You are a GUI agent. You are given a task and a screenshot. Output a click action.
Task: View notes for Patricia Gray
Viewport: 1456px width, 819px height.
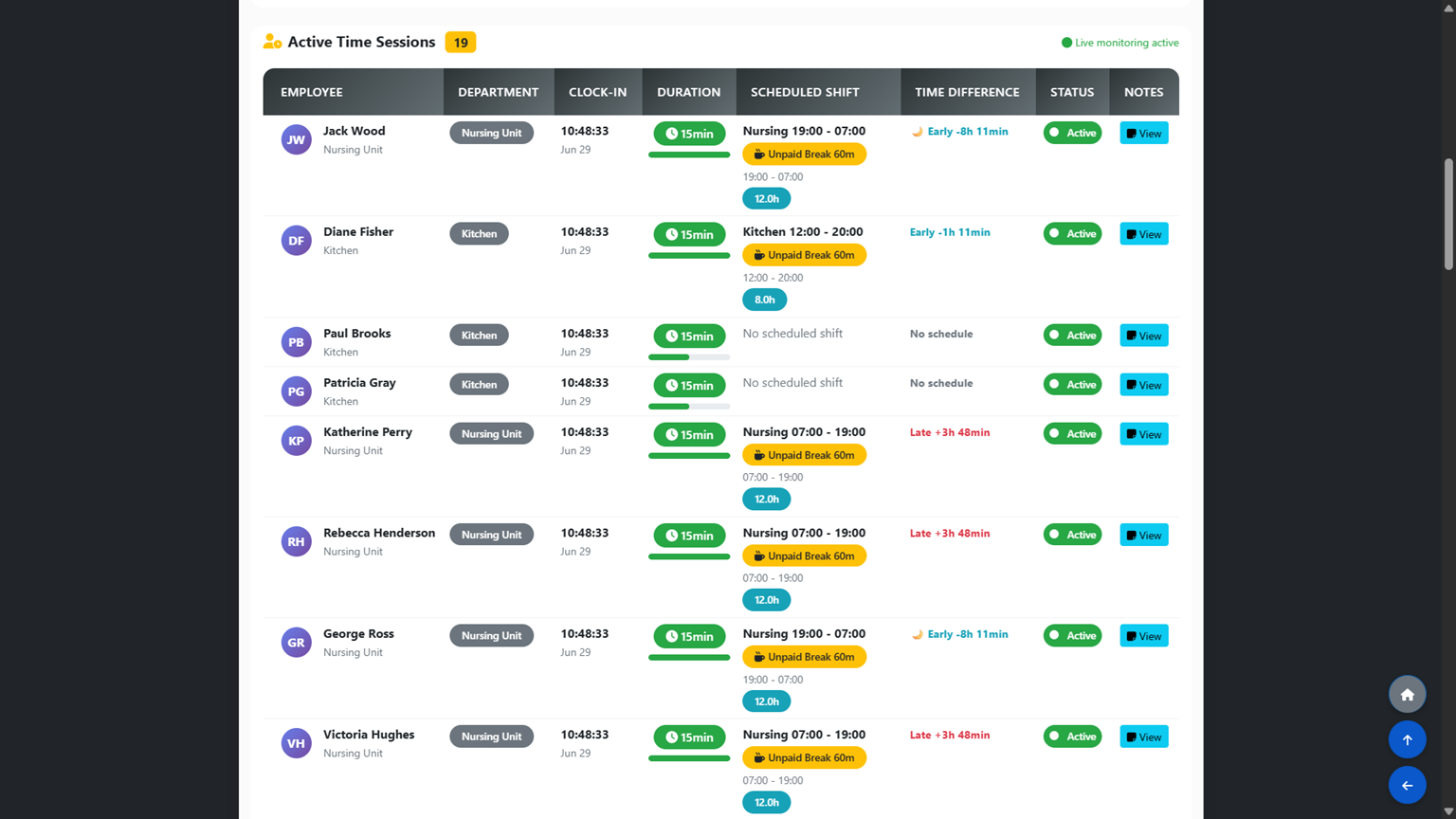coord(1144,385)
